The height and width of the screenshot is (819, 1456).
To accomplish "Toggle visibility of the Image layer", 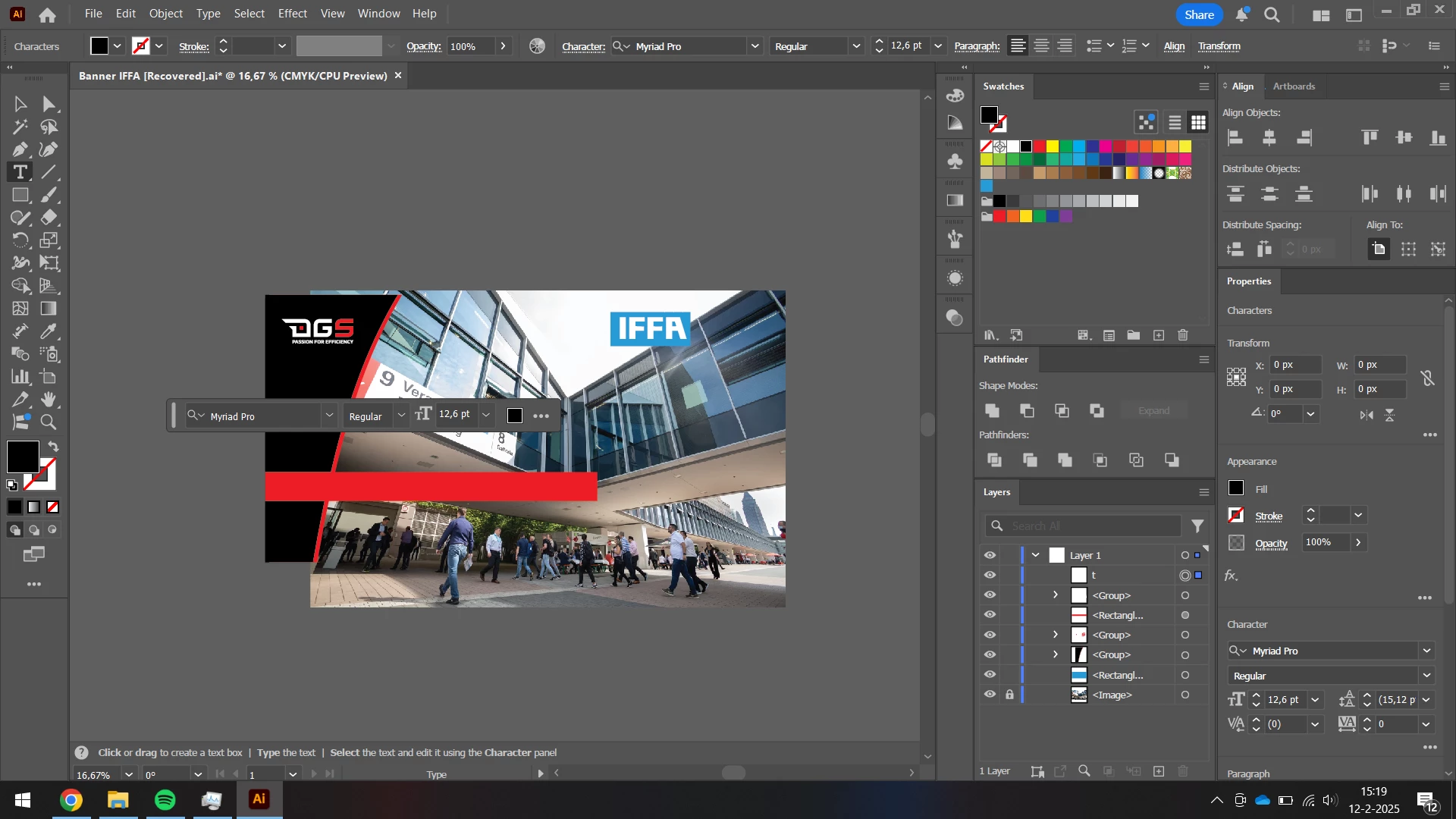I will 990,695.
